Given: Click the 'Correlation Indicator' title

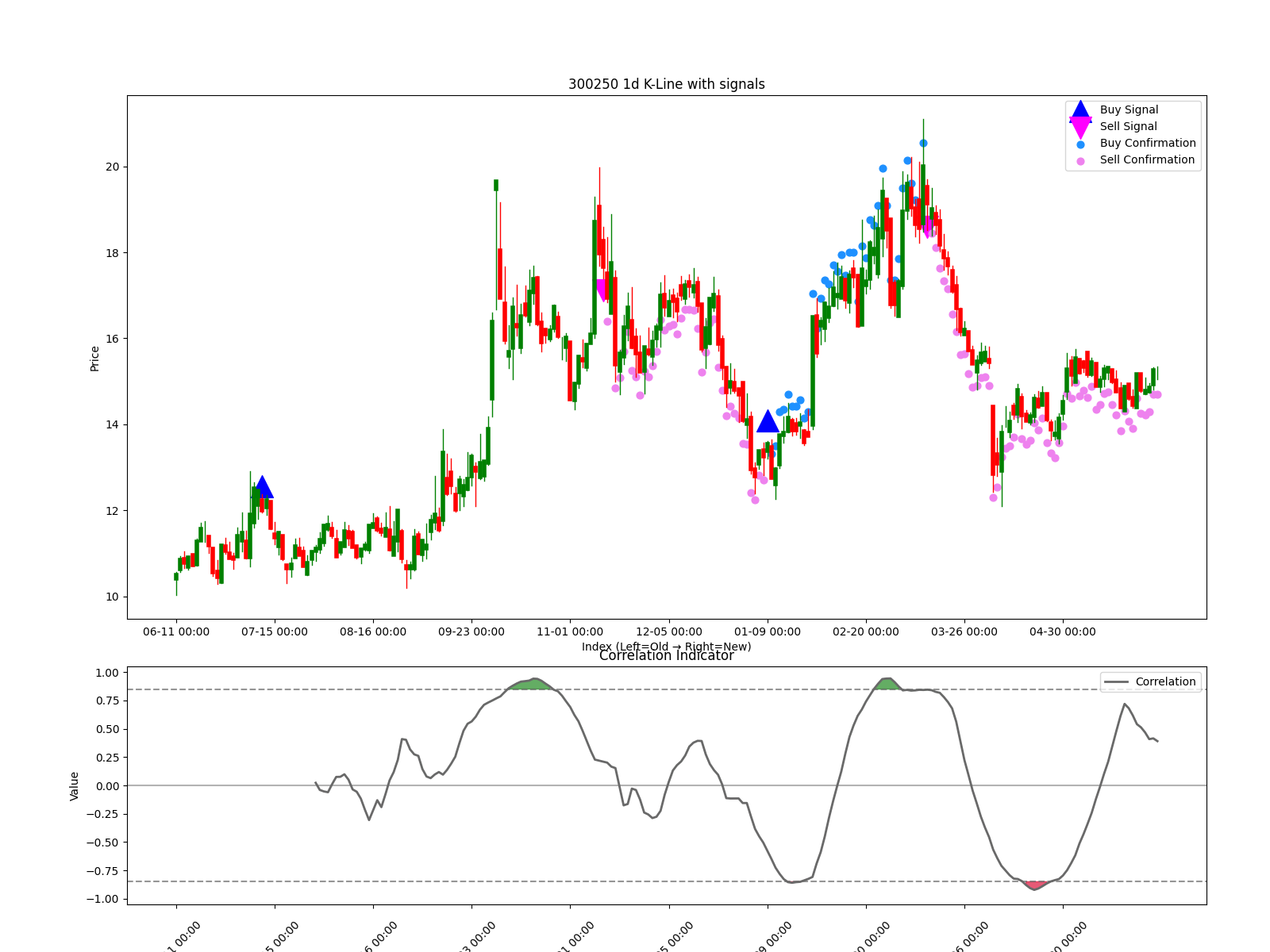Looking at the screenshot, I should point(667,656).
